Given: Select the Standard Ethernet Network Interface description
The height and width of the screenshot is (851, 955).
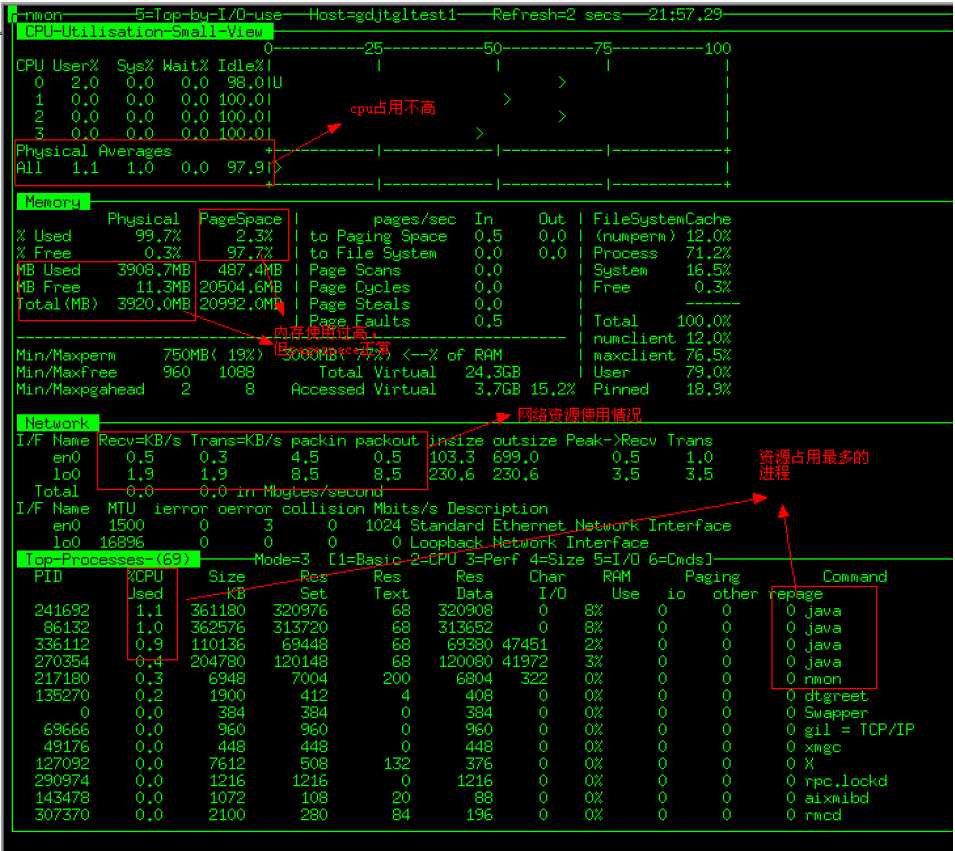Looking at the screenshot, I should 571,525.
